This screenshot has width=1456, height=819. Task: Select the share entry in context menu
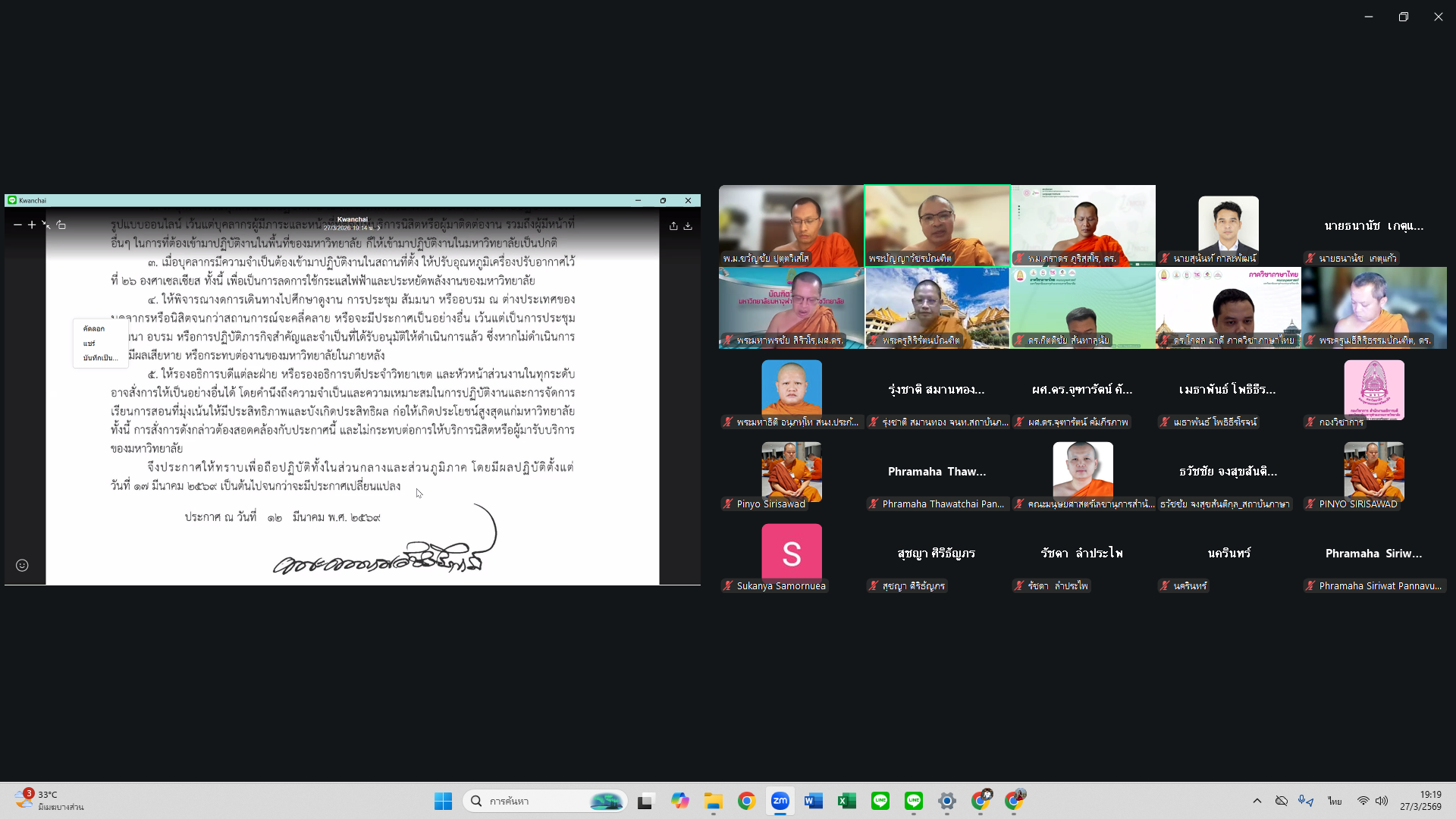coord(89,344)
